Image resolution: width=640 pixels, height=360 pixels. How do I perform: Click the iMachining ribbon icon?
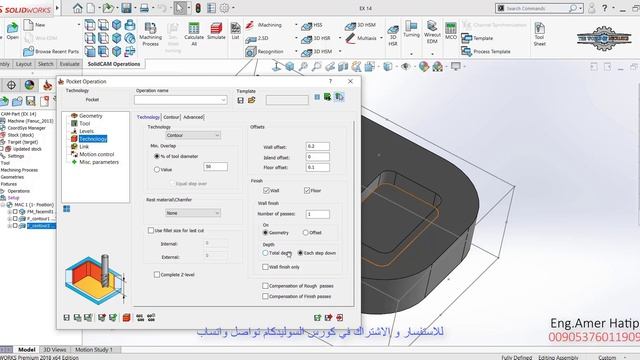[264, 25]
